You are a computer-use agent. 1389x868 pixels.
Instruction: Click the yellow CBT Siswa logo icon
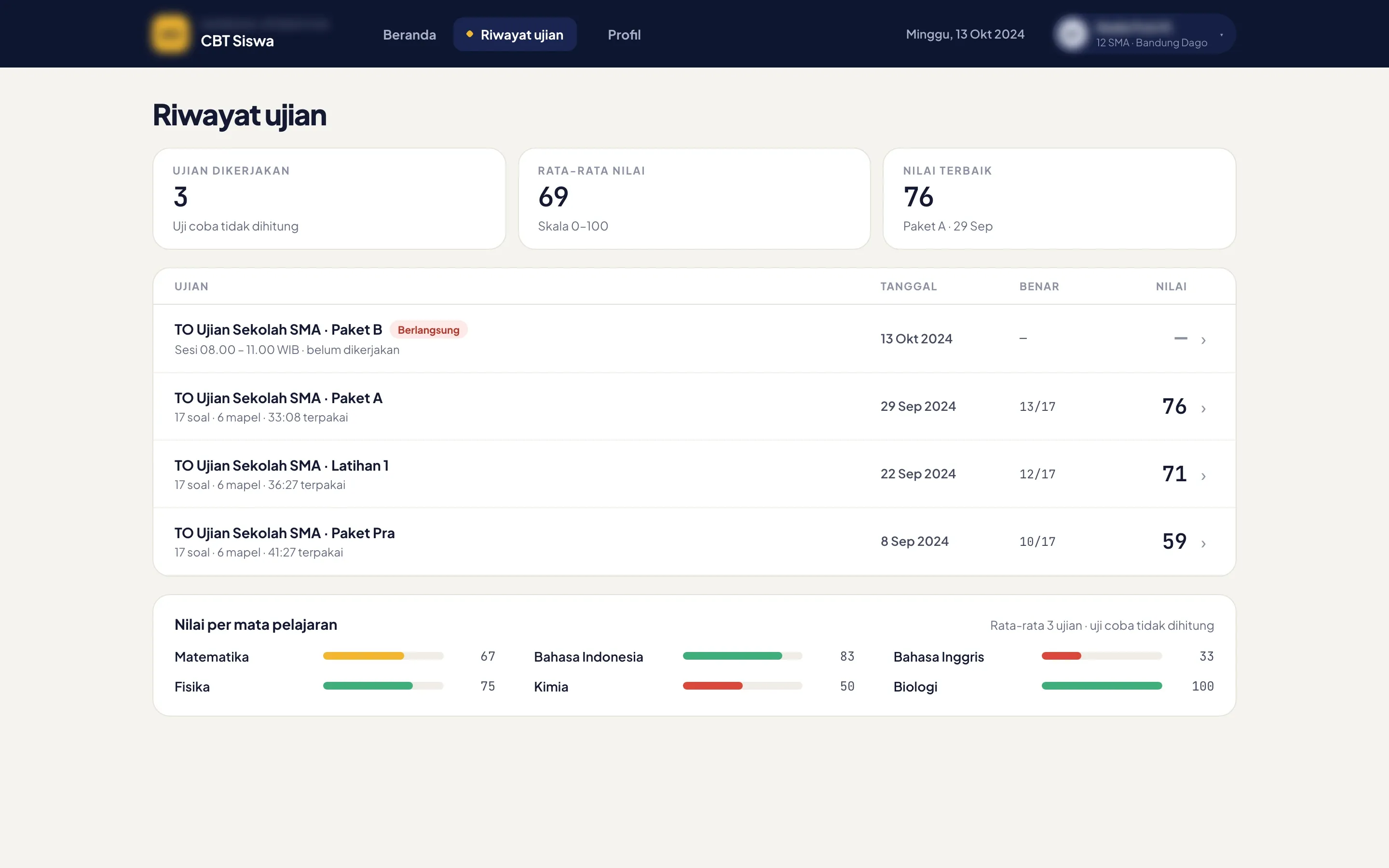click(170, 34)
